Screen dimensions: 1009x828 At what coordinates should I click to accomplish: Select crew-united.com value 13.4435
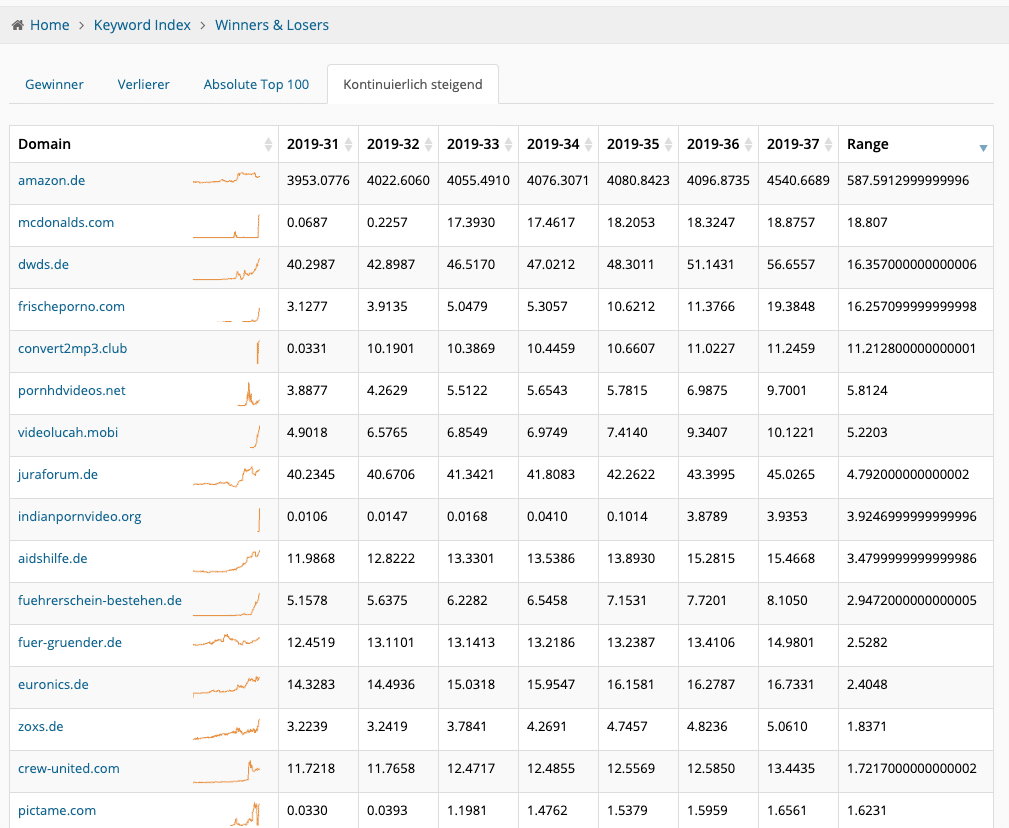point(791,769)
